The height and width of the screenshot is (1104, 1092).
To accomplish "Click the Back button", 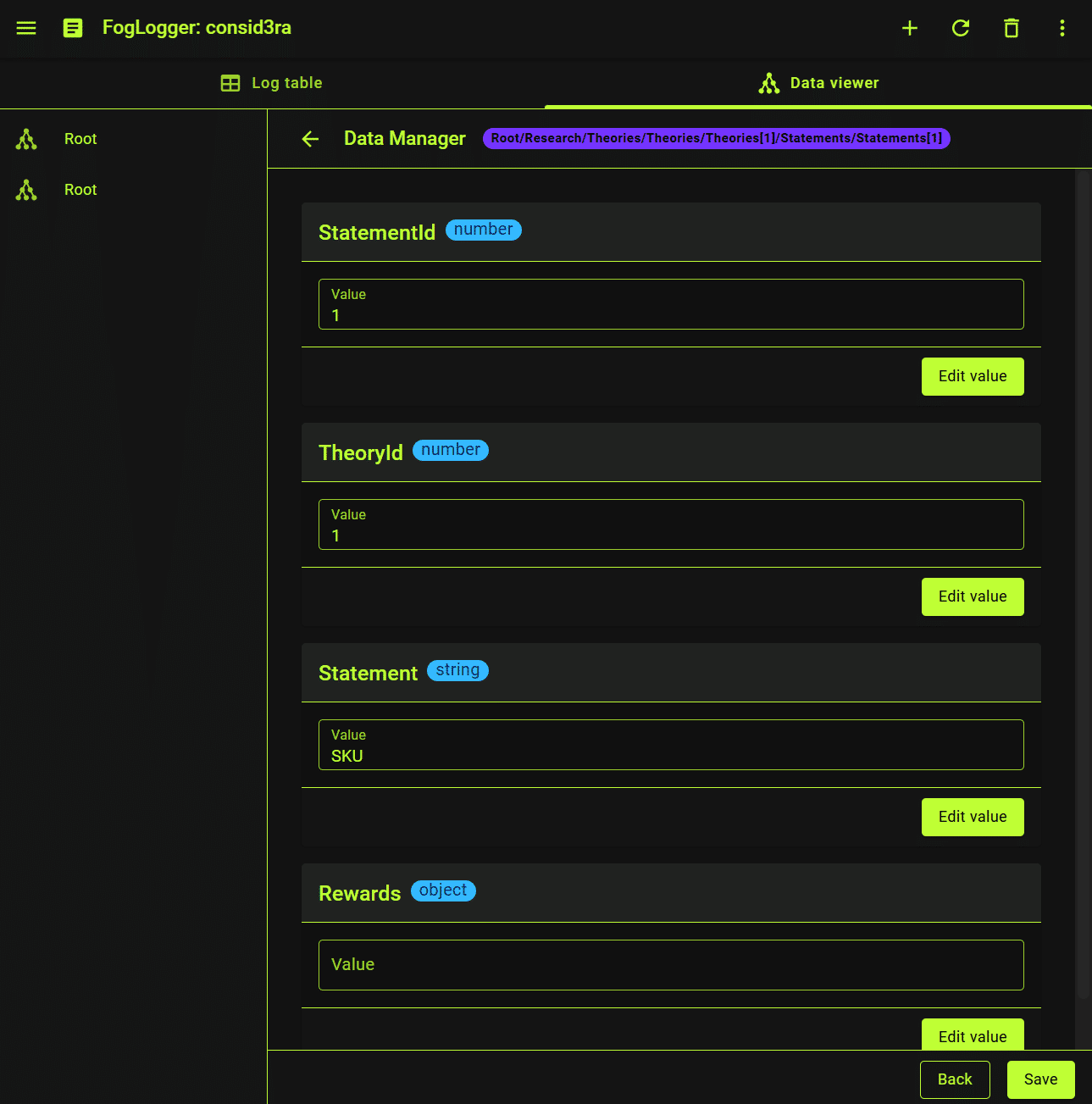I will click(x=955, y=1079).
